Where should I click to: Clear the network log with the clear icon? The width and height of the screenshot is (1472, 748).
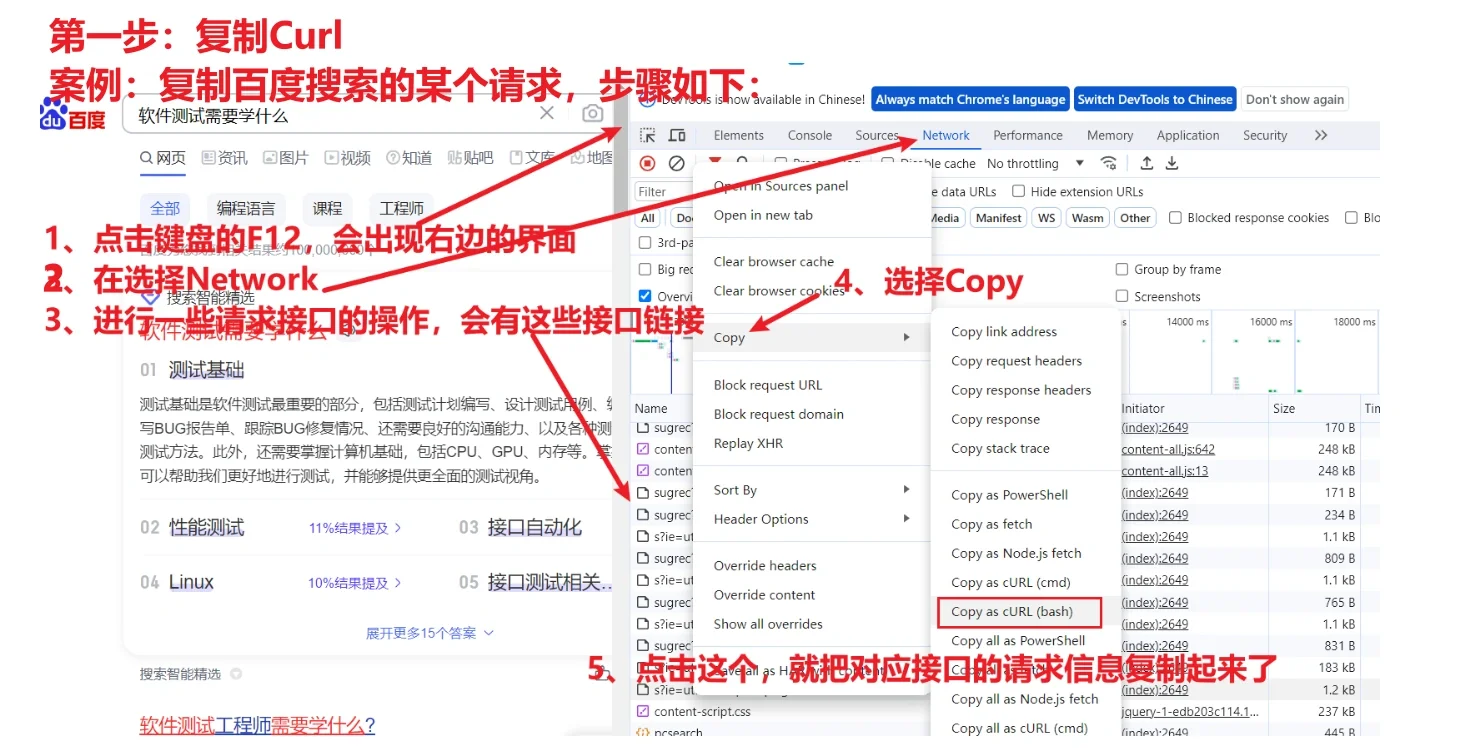[x=676, y=164]
